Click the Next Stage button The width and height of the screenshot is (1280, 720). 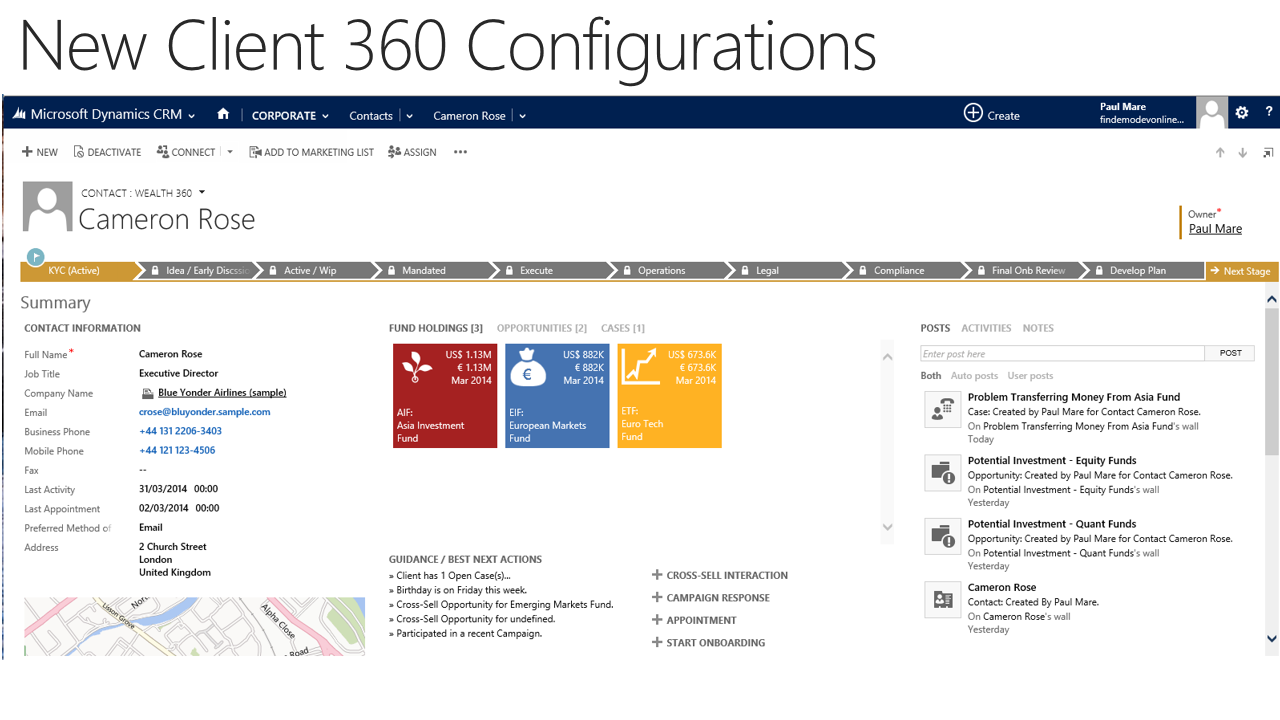[x=1241, y=271]
